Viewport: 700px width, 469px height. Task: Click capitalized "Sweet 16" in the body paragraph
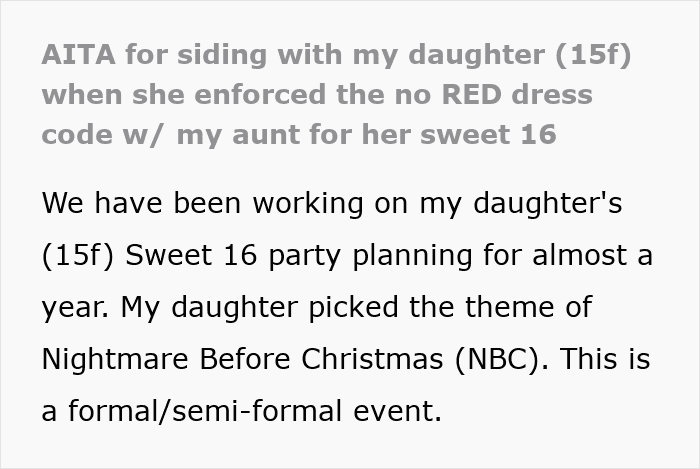point(191,255)
